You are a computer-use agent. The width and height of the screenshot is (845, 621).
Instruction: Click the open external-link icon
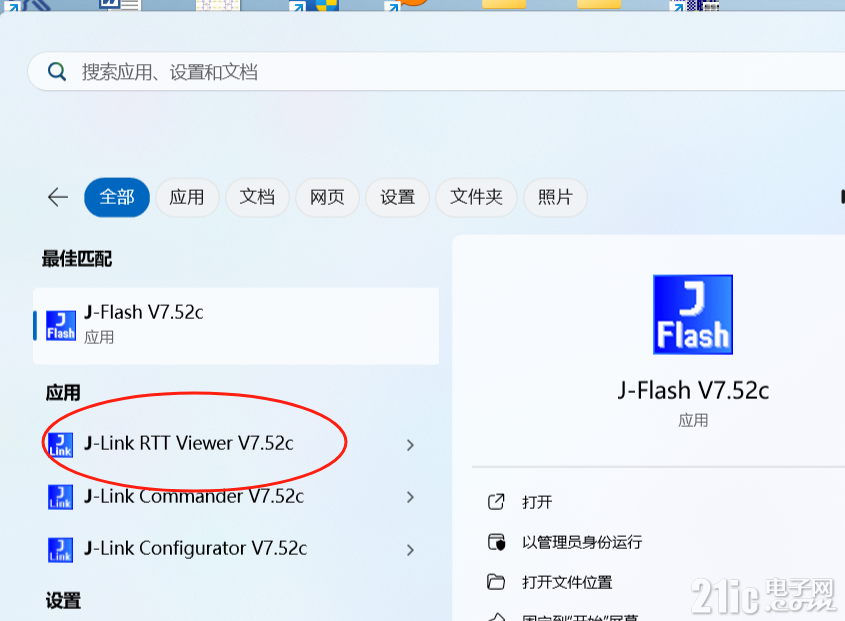point(496,502)
